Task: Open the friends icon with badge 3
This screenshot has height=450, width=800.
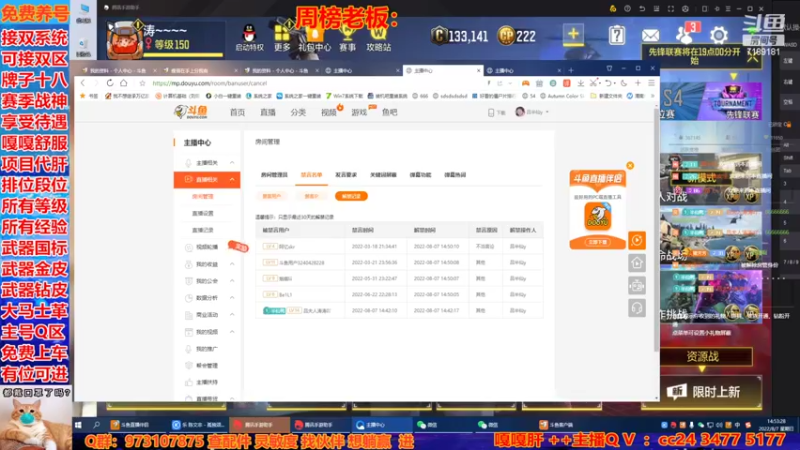Action: 686,34
